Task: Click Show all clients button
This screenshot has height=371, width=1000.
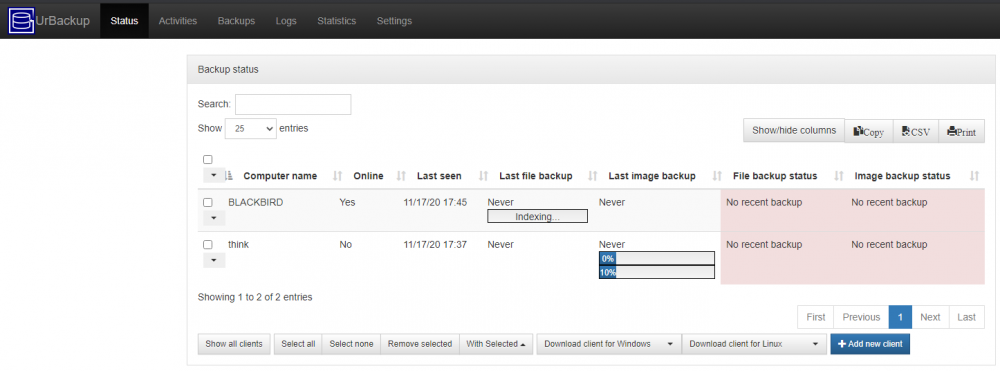Action: click(x=234, y=344)
